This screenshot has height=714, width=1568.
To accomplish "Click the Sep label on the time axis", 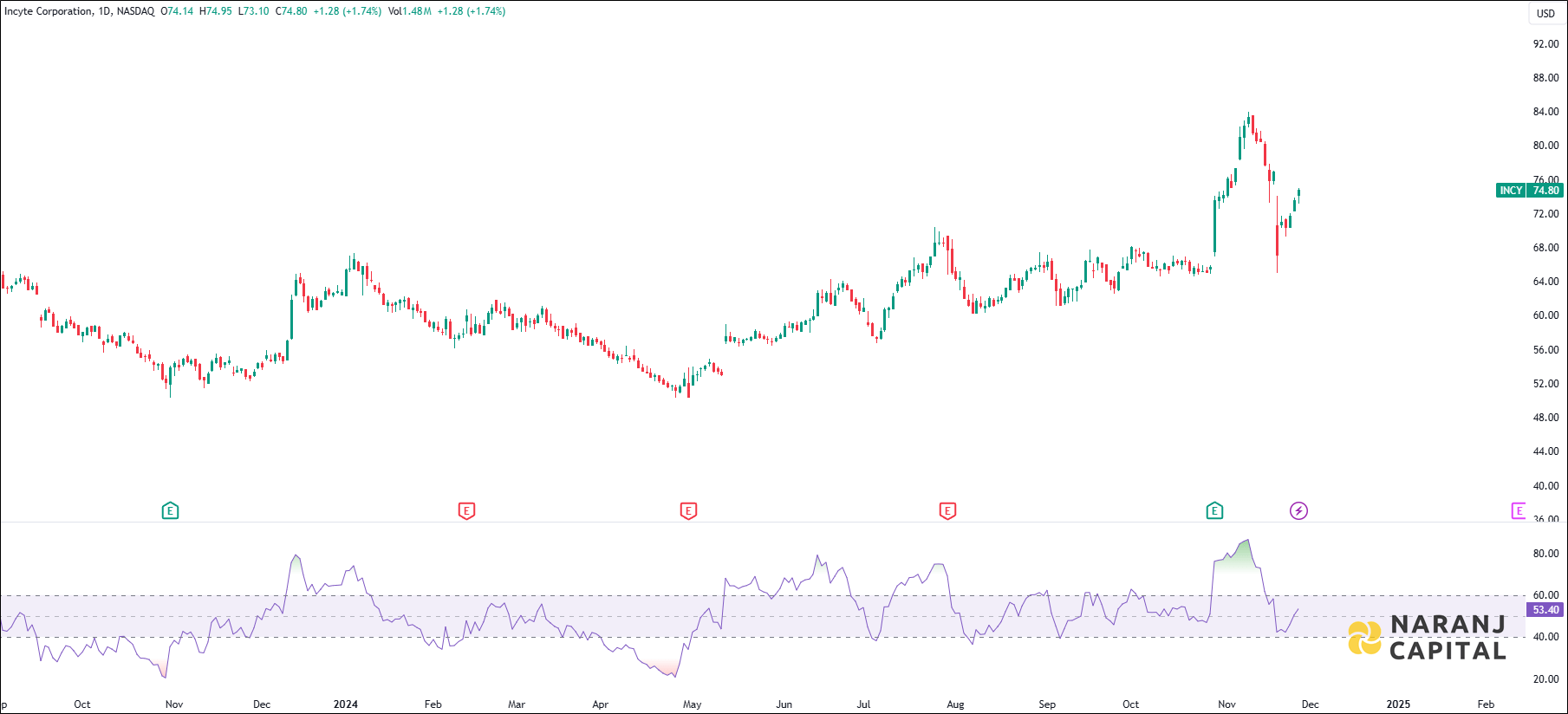I will 1047,704.
